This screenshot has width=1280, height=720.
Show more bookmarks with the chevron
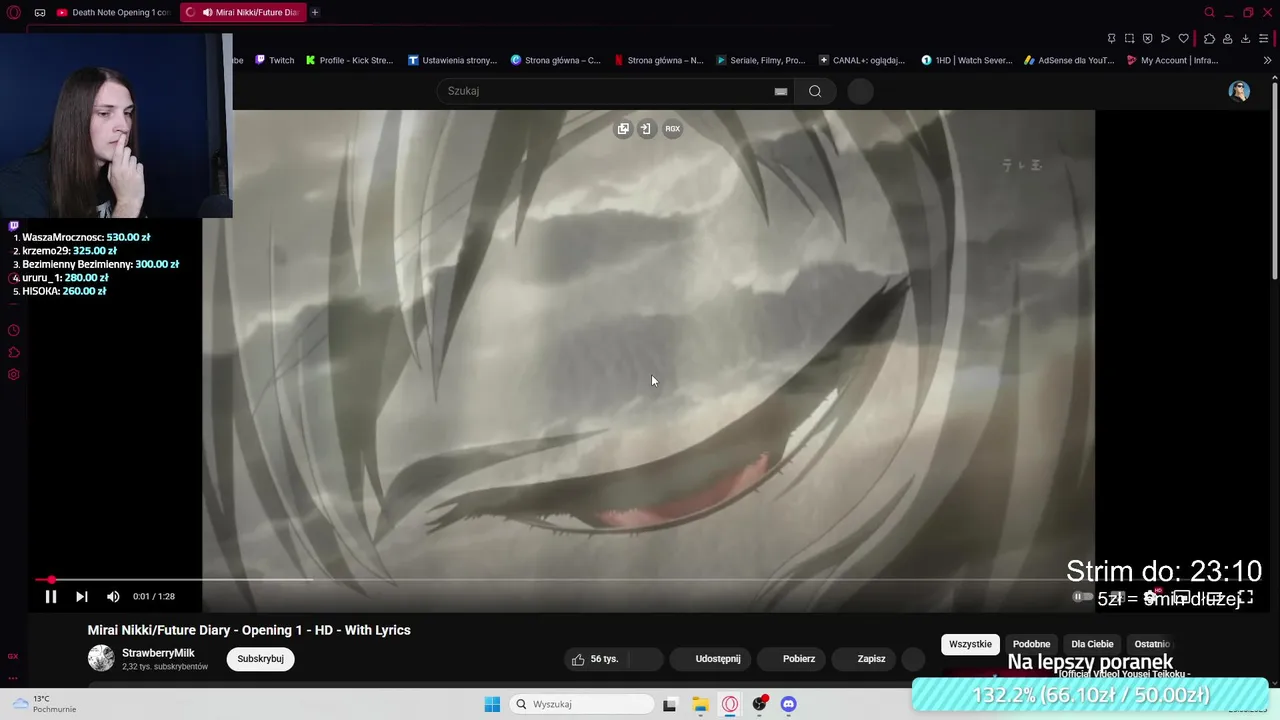coord(1267,60)
